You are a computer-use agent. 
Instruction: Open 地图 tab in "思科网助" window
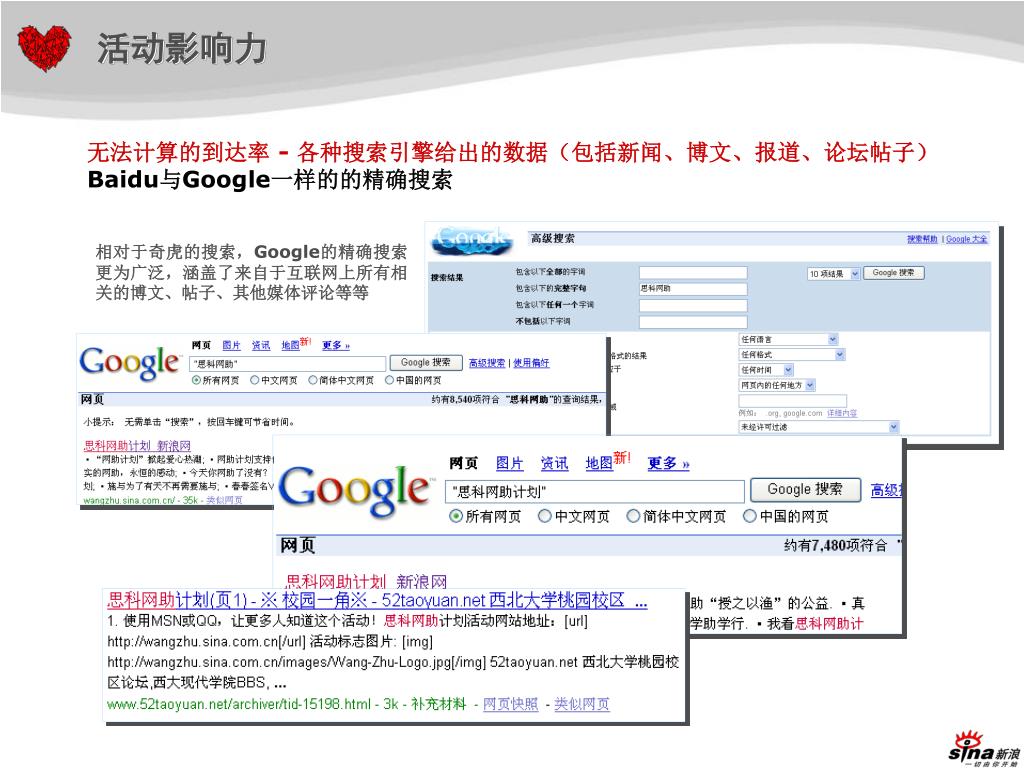coord(290,345)
